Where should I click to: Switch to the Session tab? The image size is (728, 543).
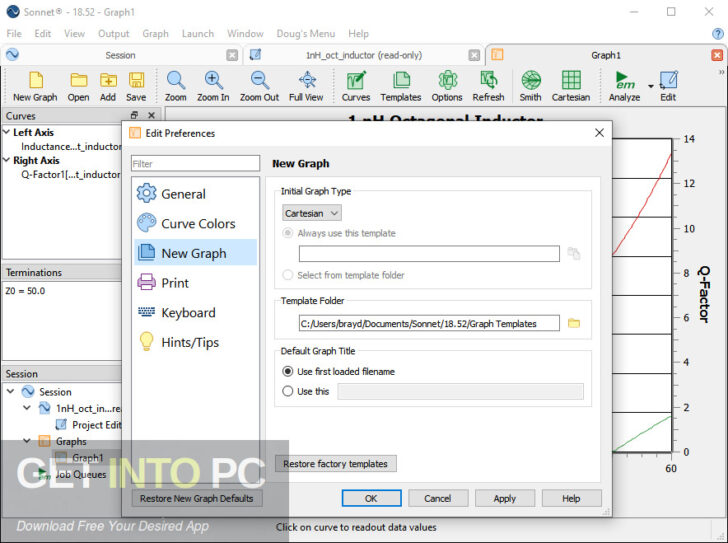click(120, 55)
